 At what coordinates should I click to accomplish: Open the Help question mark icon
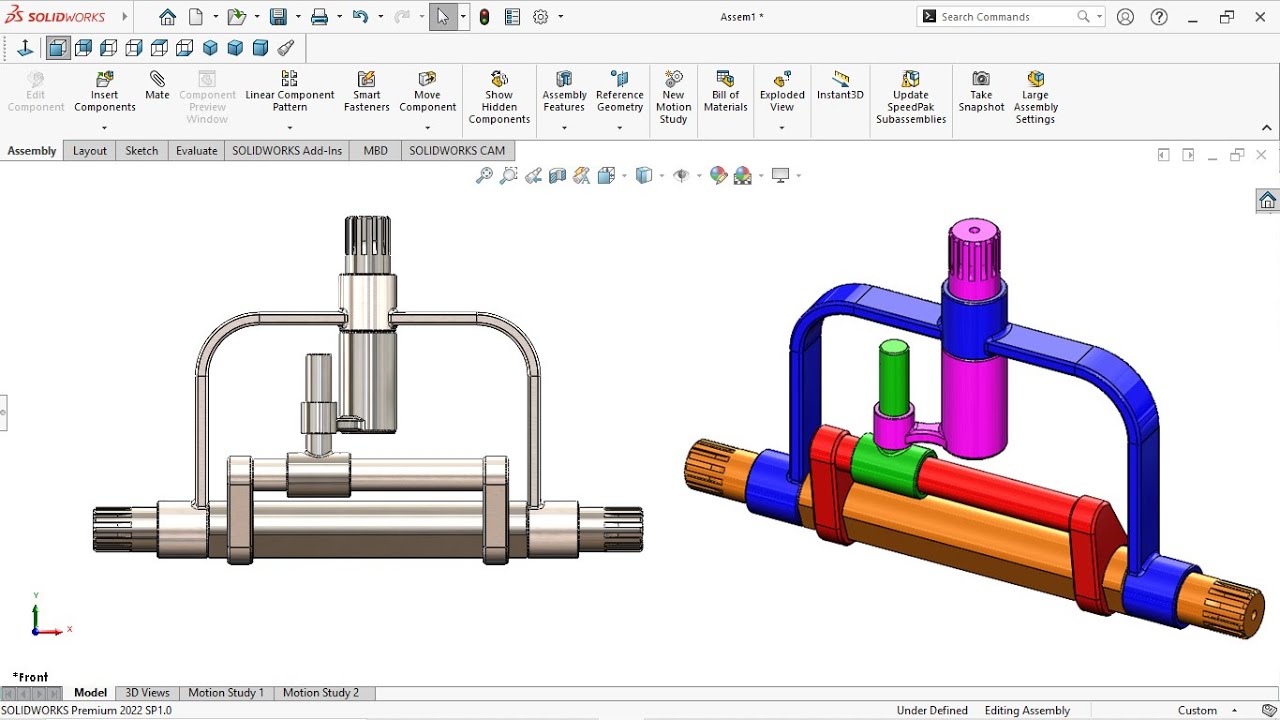click(1159, 17)
